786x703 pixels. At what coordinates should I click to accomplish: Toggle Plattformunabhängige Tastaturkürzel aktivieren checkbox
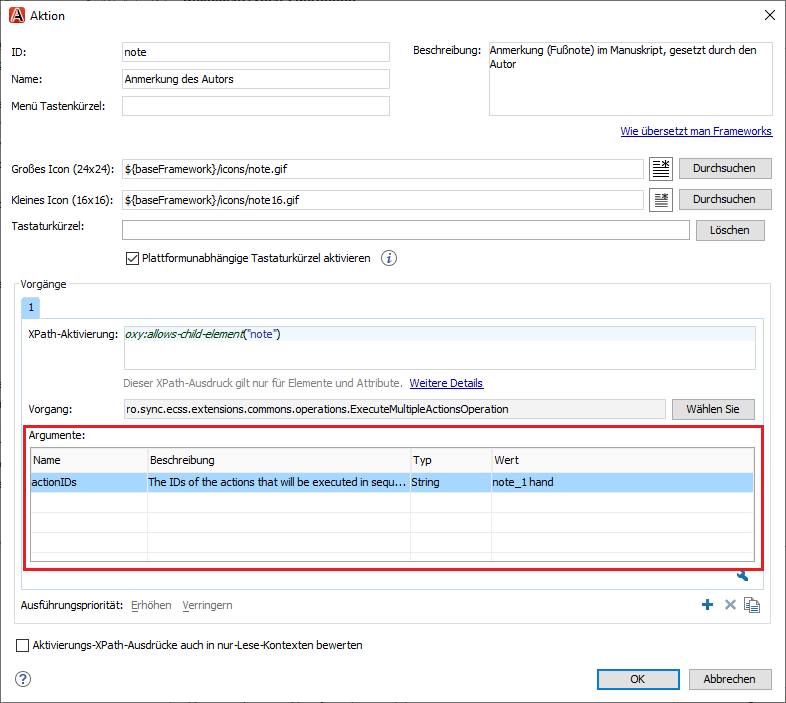tap(132, 258)
